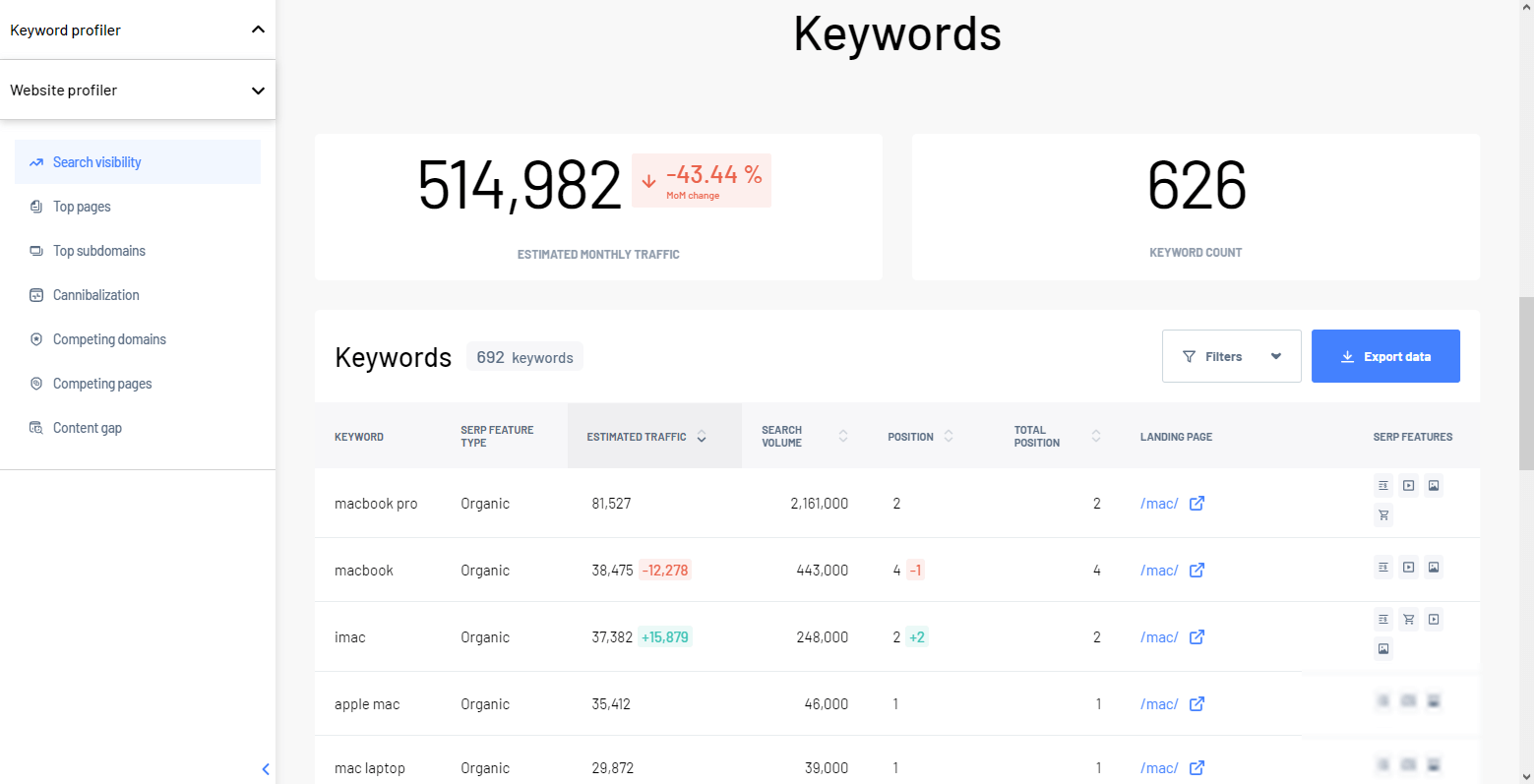Open /mac/ landing page for apple mac

[1159, 704]
